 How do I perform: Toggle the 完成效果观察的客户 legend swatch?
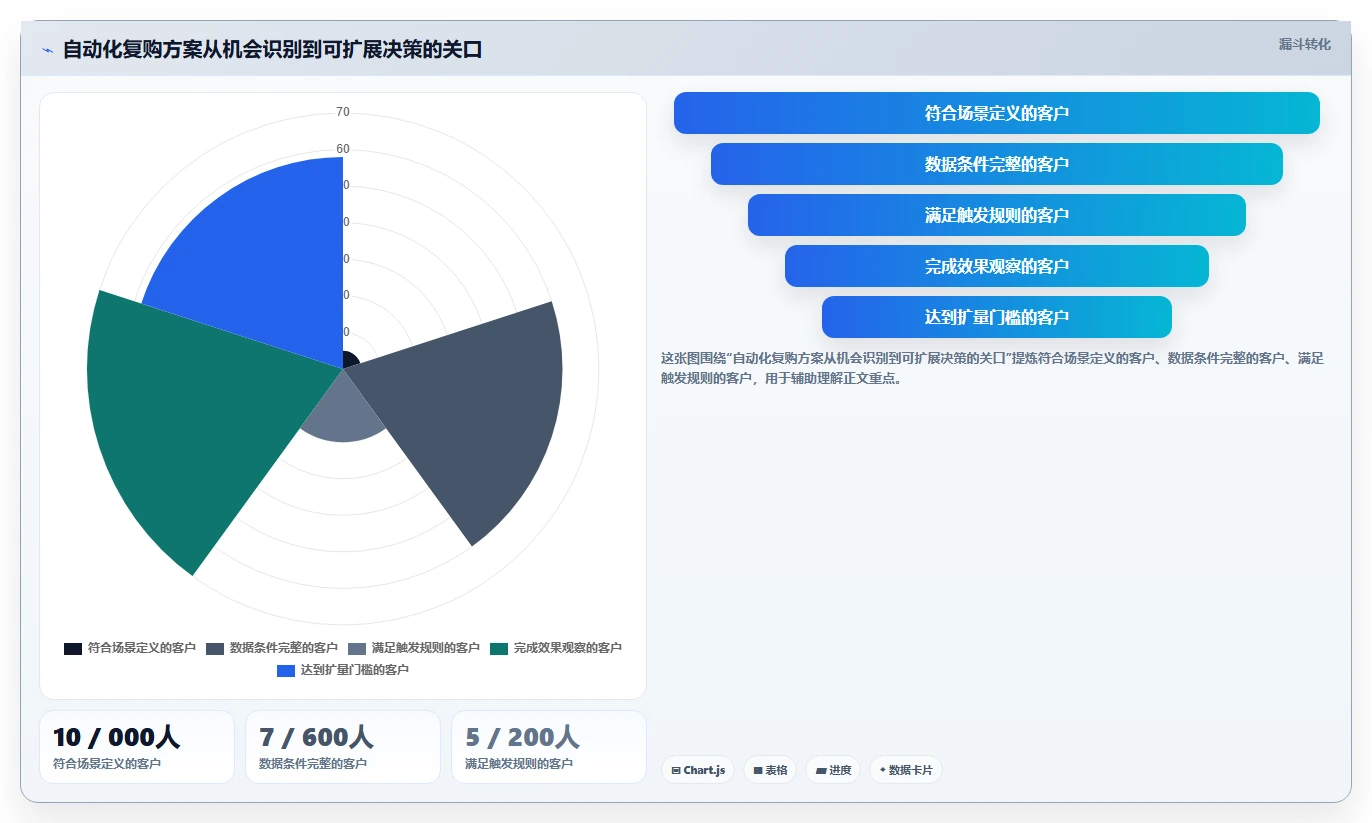click(499, 648)
